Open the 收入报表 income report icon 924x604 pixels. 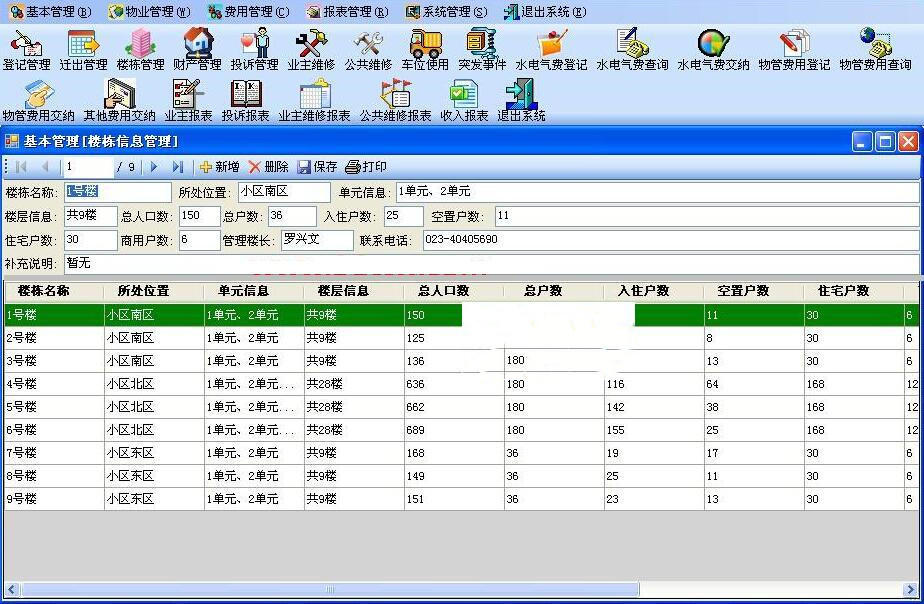point(464,99)
